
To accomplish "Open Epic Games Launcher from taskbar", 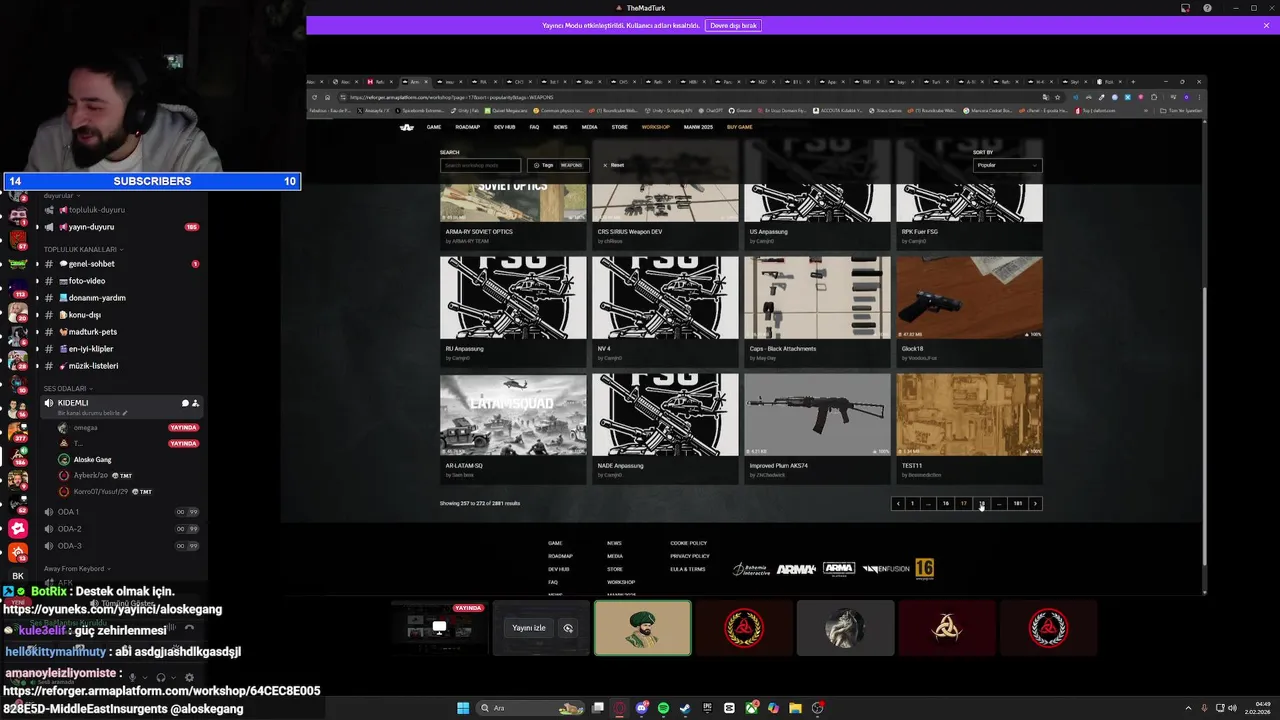I will click(x=707, y=708).
